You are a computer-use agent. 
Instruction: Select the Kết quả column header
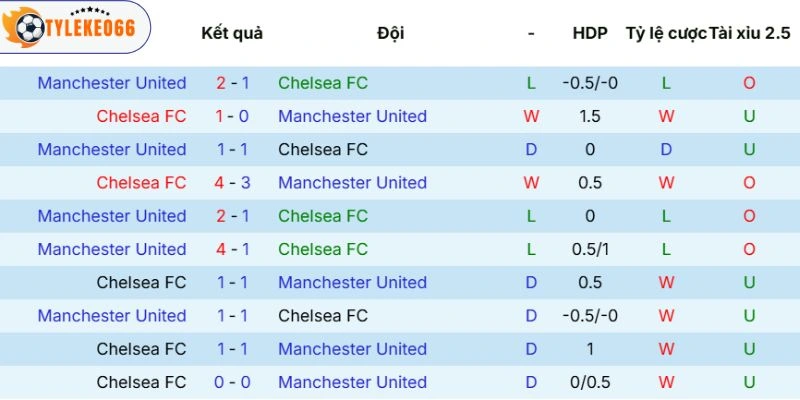[x=232, y=33]
